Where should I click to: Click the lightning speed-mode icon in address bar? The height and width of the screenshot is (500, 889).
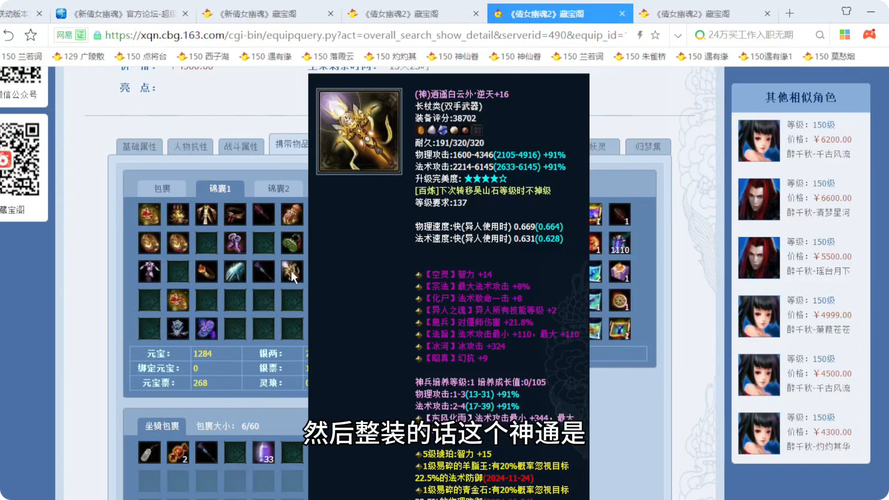(640, 35)
